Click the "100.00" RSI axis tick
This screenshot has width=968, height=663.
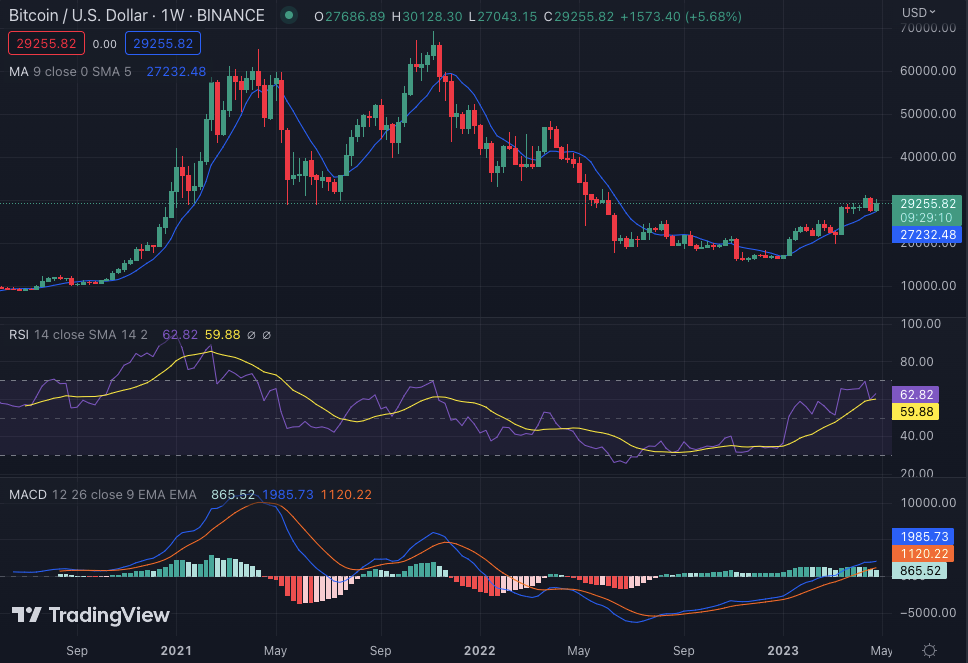(920, 323)
